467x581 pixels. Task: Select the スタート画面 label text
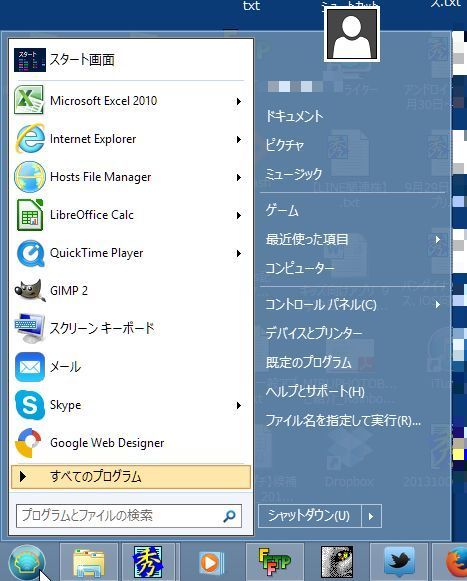click(x=82, y=60)
